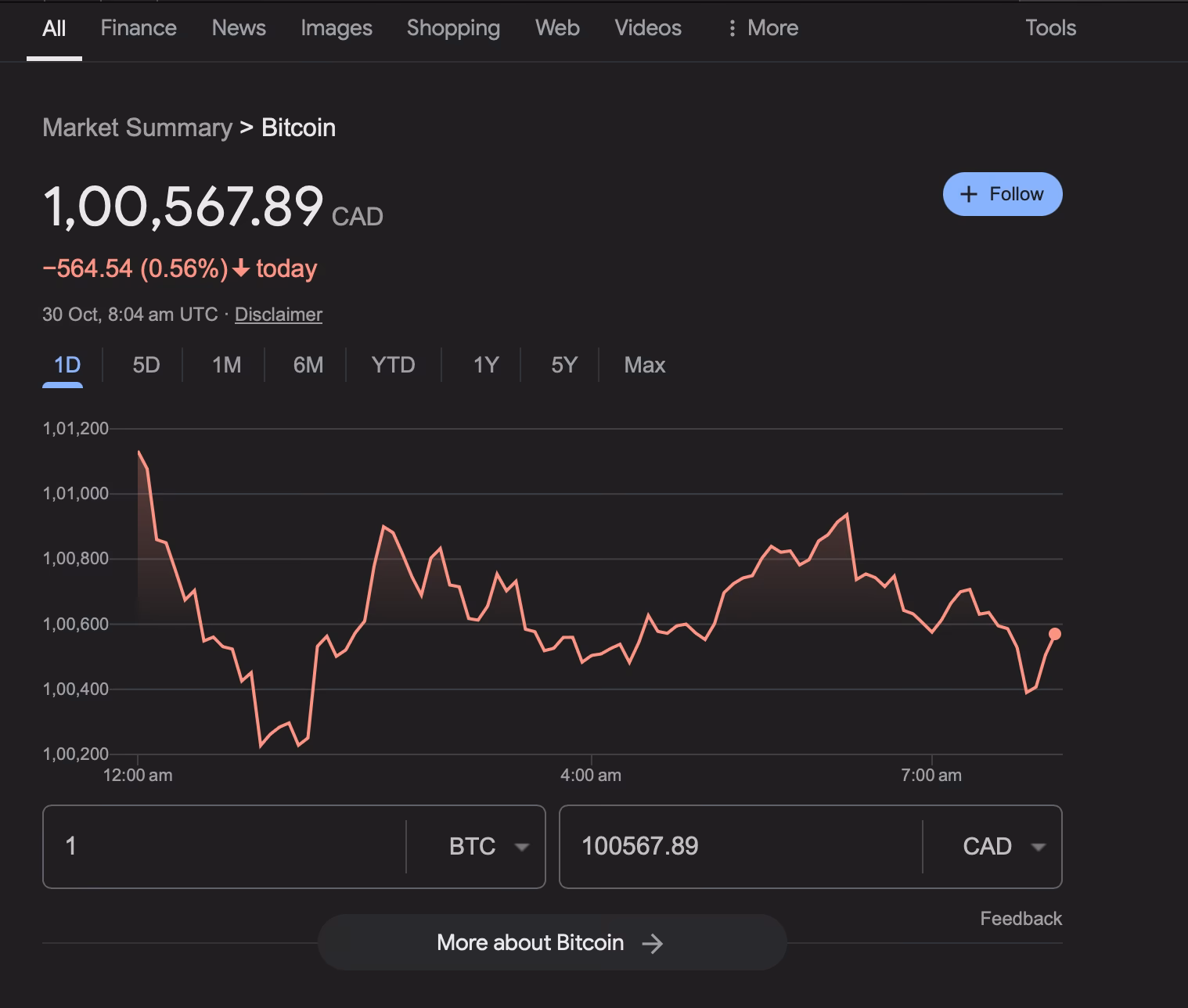The image size is (1188, 1008).
Task: Switch to the Videos tab
Action: click(x=648, y=28)
